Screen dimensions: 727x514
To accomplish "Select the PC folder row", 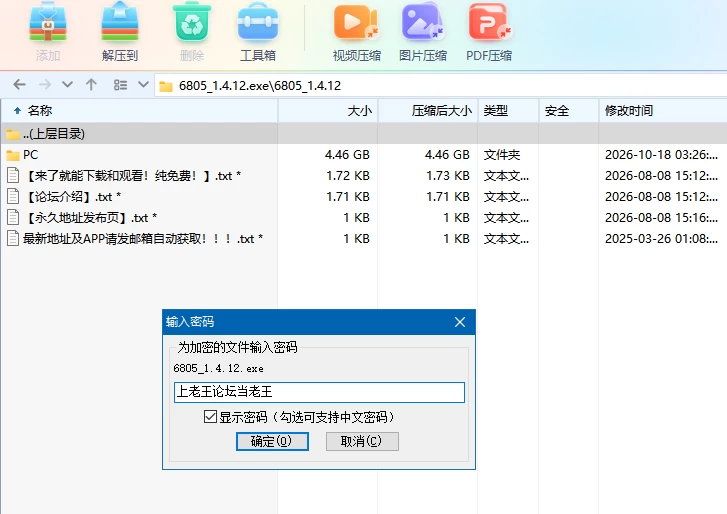I will [x=364, y=155].
